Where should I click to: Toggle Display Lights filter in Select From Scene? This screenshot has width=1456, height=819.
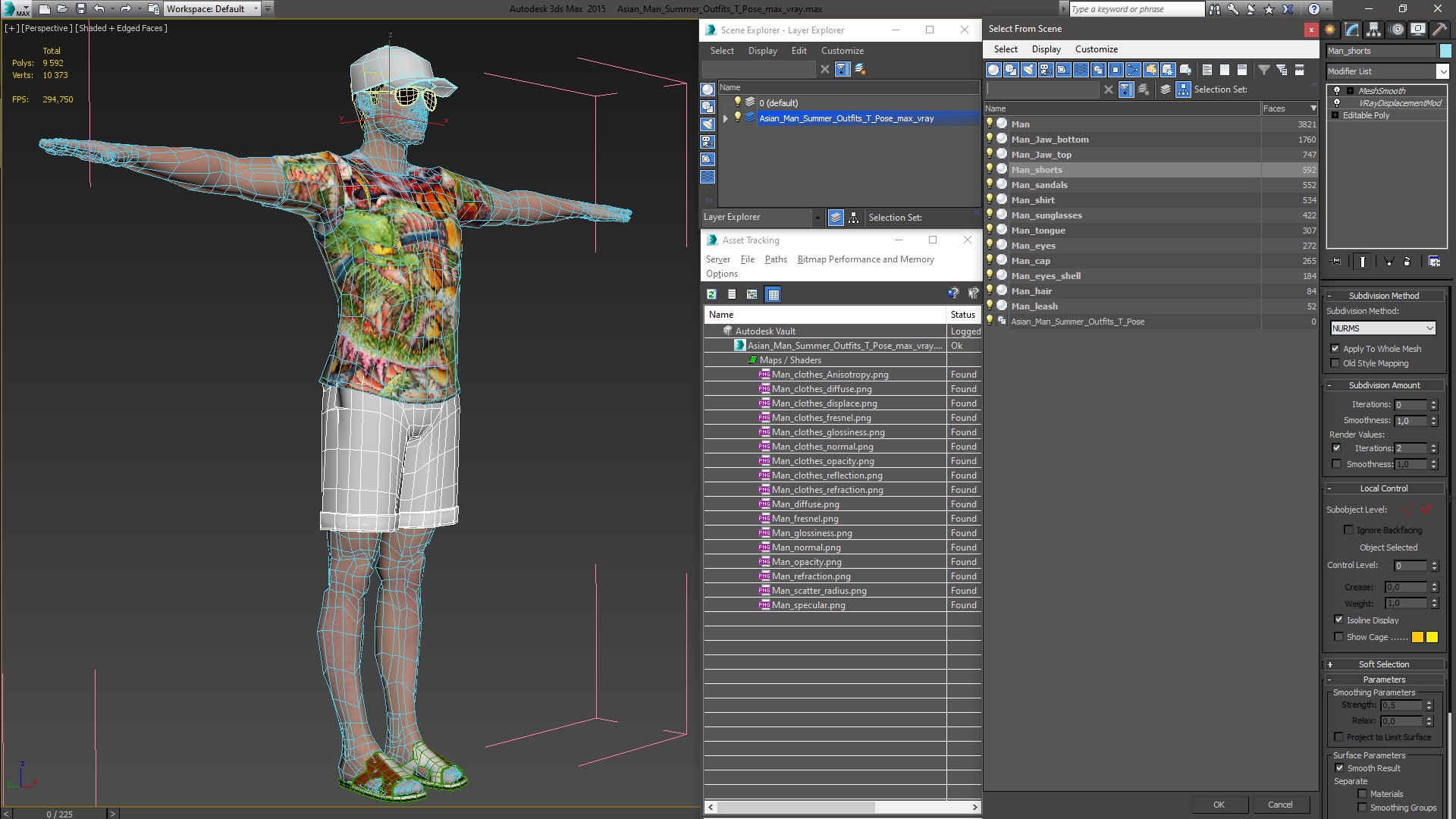click(1028, 70)
